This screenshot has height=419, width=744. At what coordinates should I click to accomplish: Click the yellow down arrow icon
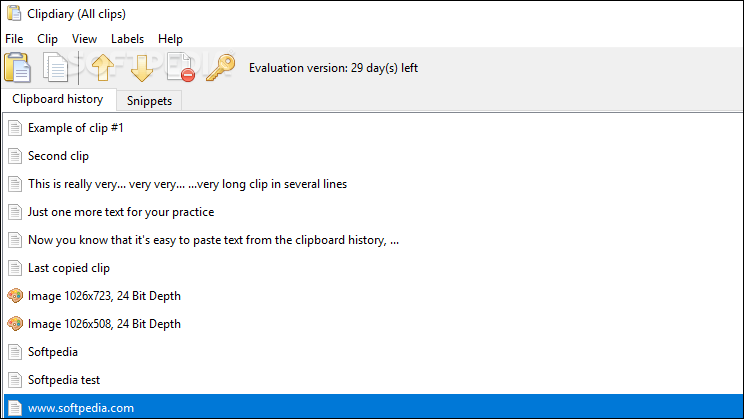(141, 68)
